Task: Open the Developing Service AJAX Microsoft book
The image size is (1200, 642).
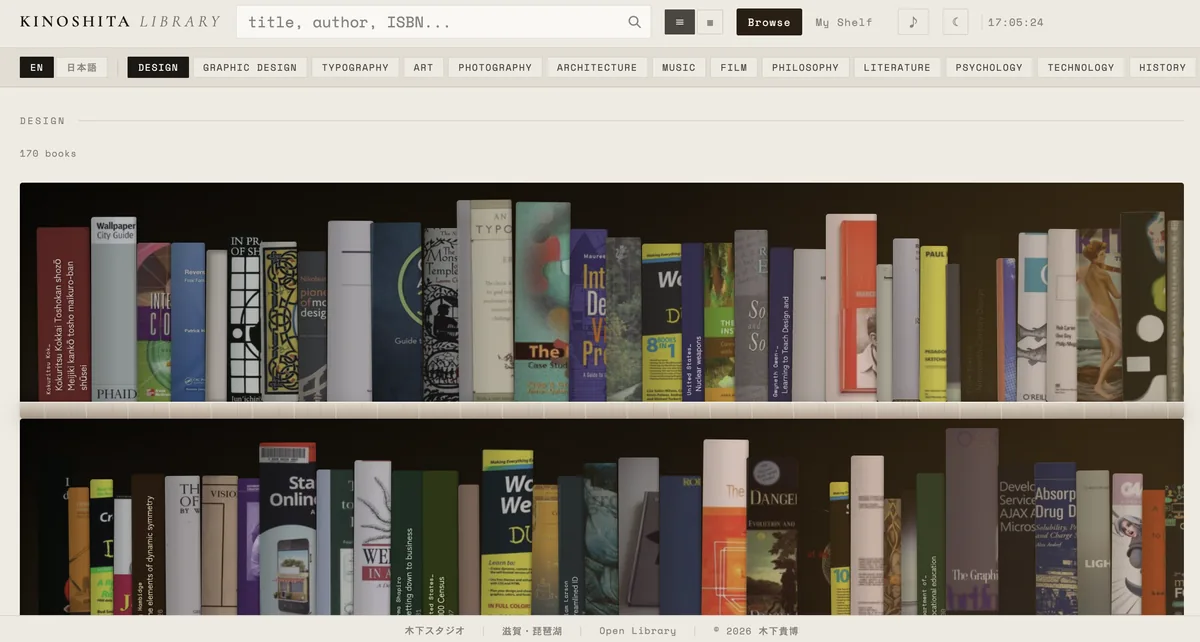Action: pos(1017,543)
